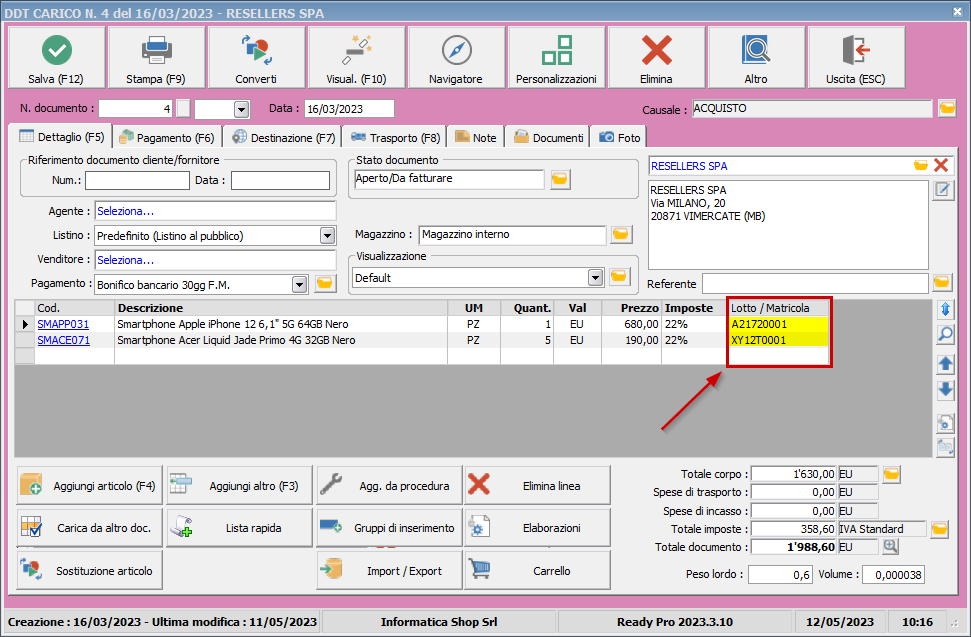
Task: Exit with Uscita (ESC) button
Action: click(x=856, y=58)
